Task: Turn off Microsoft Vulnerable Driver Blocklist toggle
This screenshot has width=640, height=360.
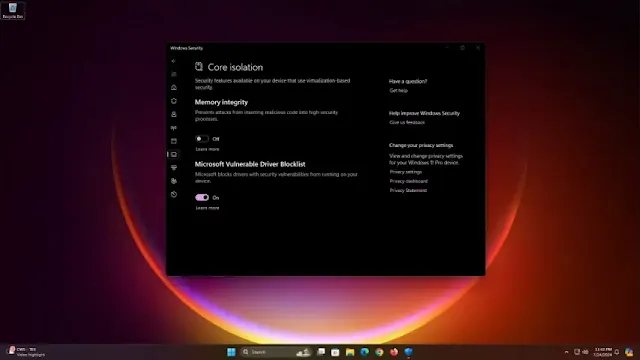Action: point(202,198)
